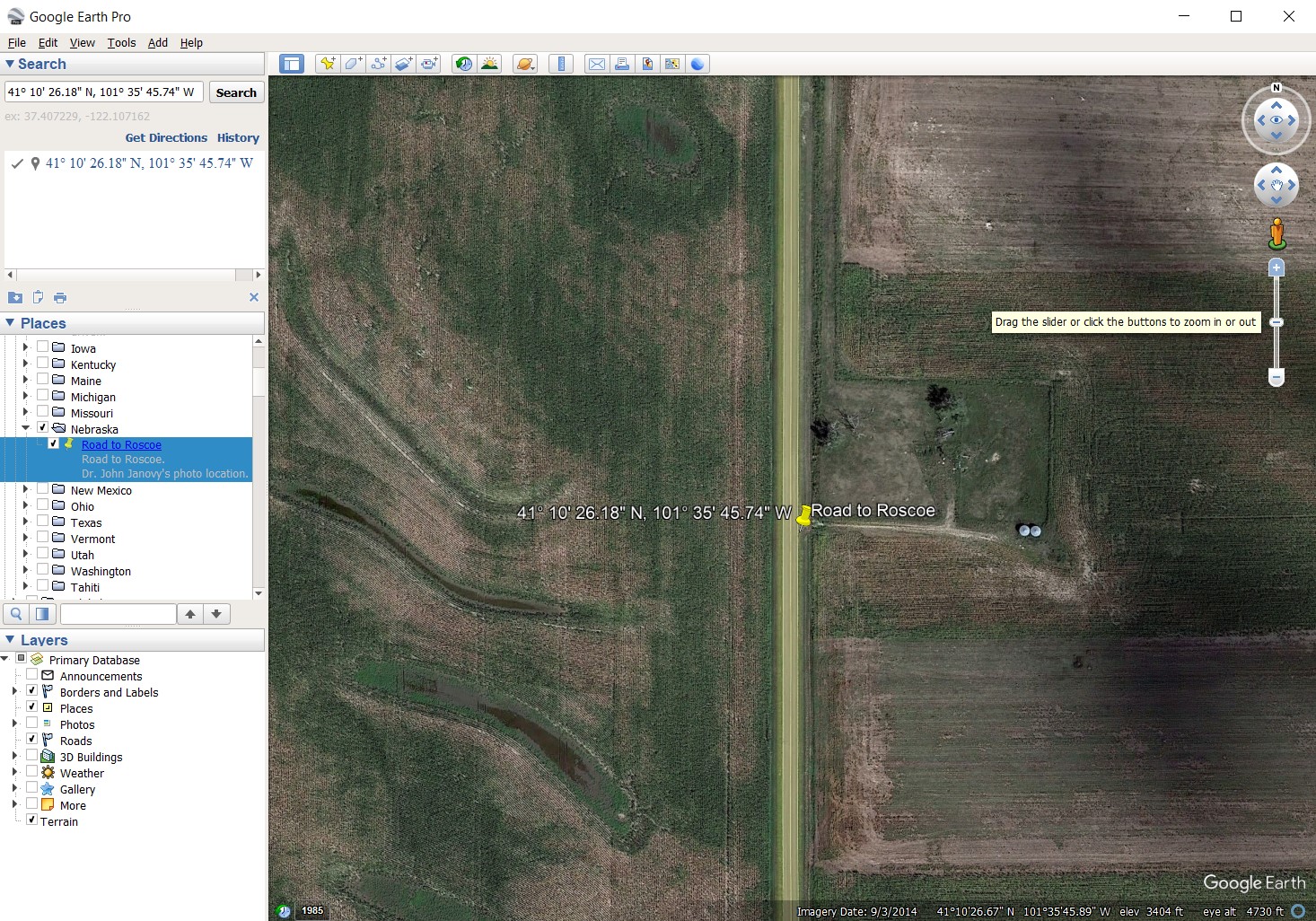1316x921 pixels.
Task: Expand the Borders and Labels layer
Action: coord(14,692)
